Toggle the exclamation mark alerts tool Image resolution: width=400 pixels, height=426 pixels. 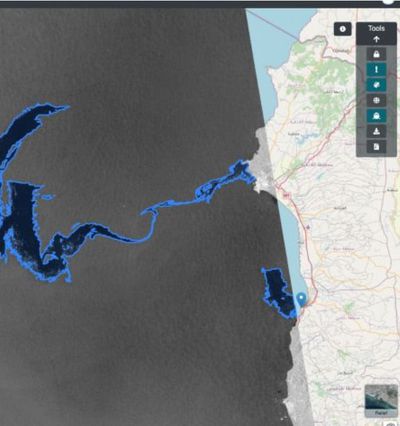[x=376, y=69]
